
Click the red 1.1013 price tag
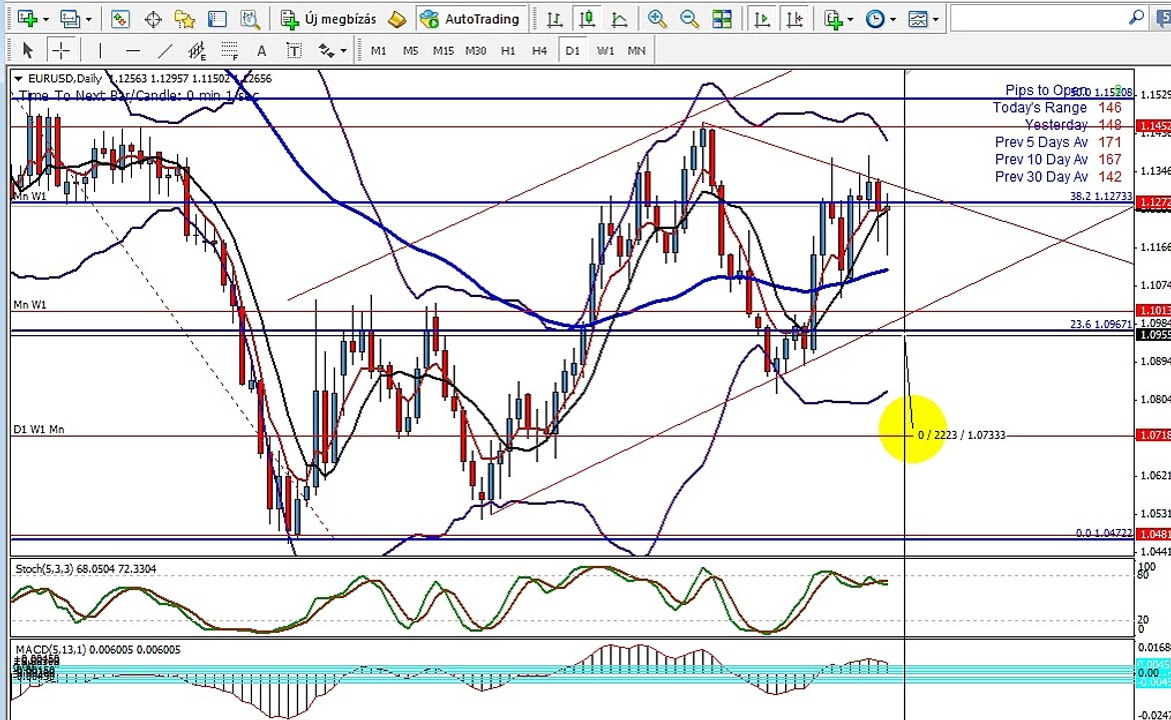(x=1152, y=310)
